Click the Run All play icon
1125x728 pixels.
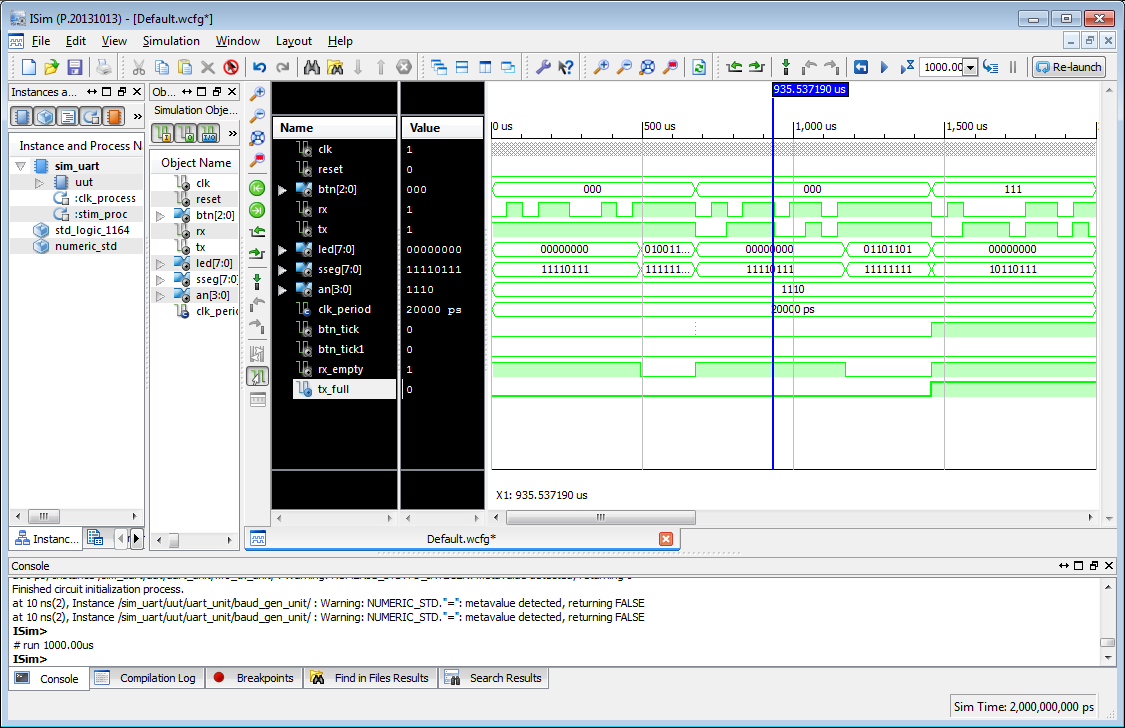click(x=884, y=67)
